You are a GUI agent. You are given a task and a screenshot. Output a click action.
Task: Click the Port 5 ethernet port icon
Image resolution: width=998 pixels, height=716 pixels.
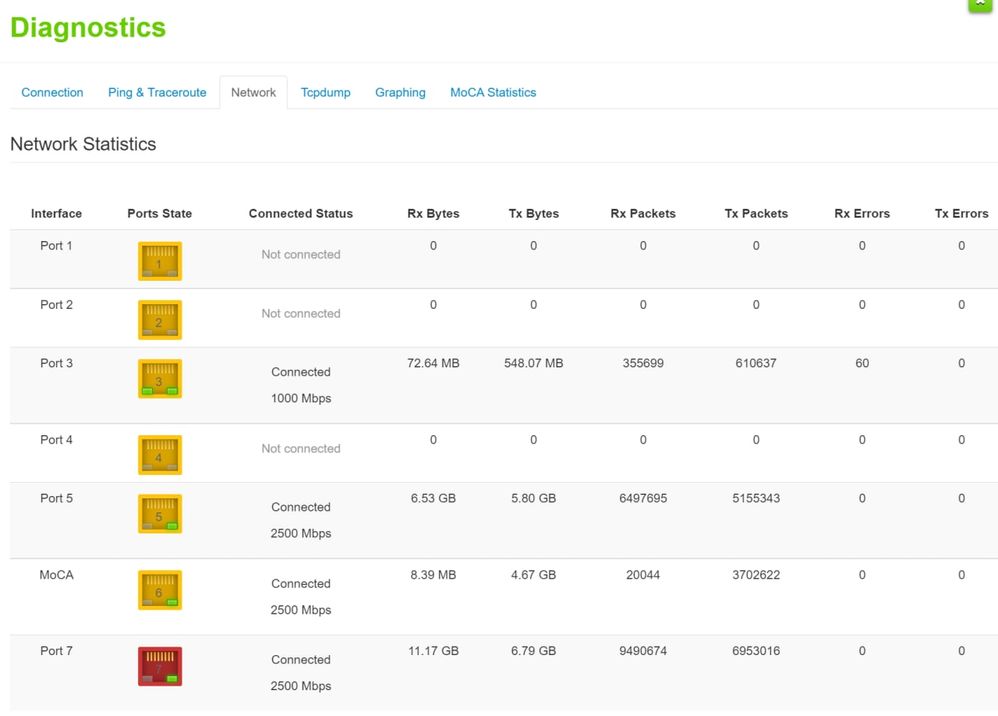click(159, 515)
